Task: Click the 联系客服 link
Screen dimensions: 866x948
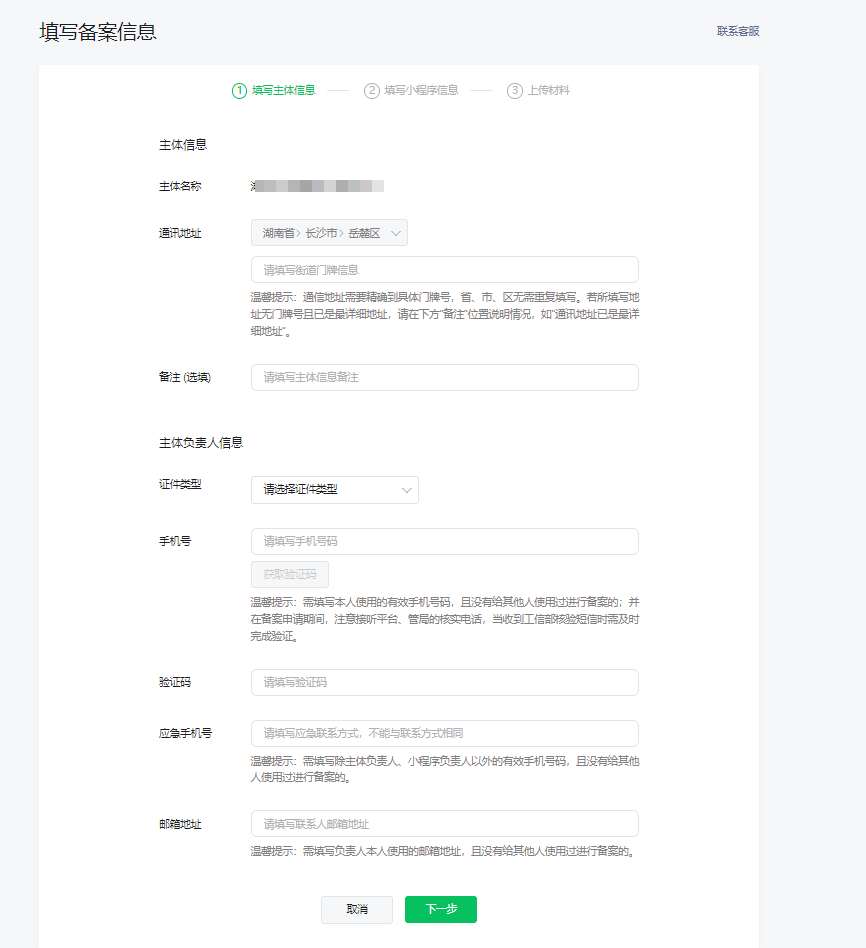Action: (737, 31)
